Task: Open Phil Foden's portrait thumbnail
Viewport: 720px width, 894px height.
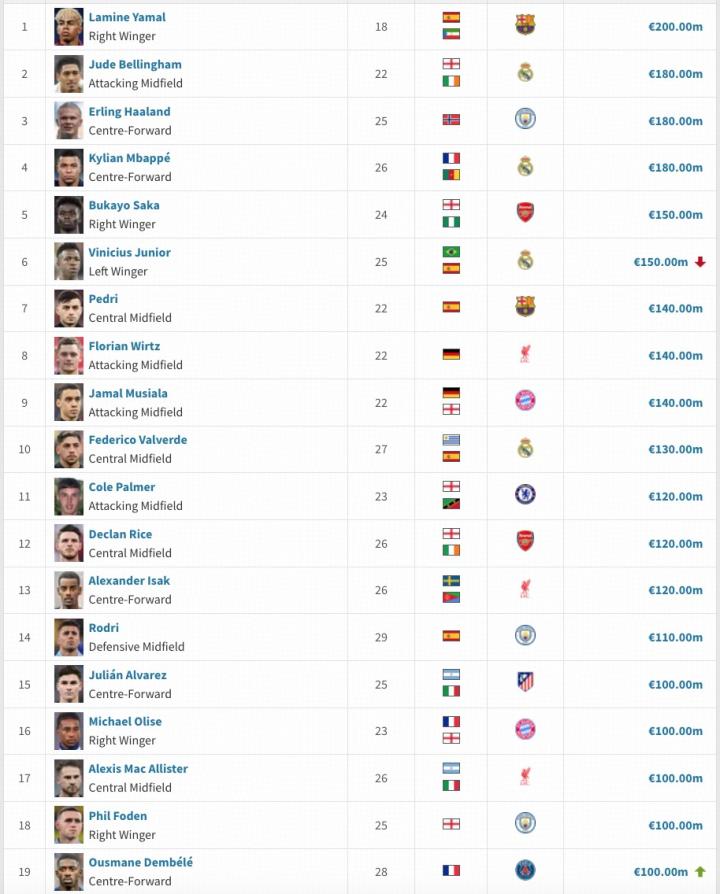Action: pos(69,824)
